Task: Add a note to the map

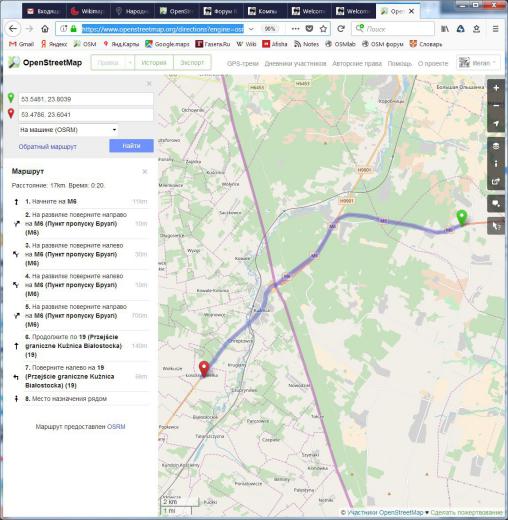Action: click(x=496, y=204)
